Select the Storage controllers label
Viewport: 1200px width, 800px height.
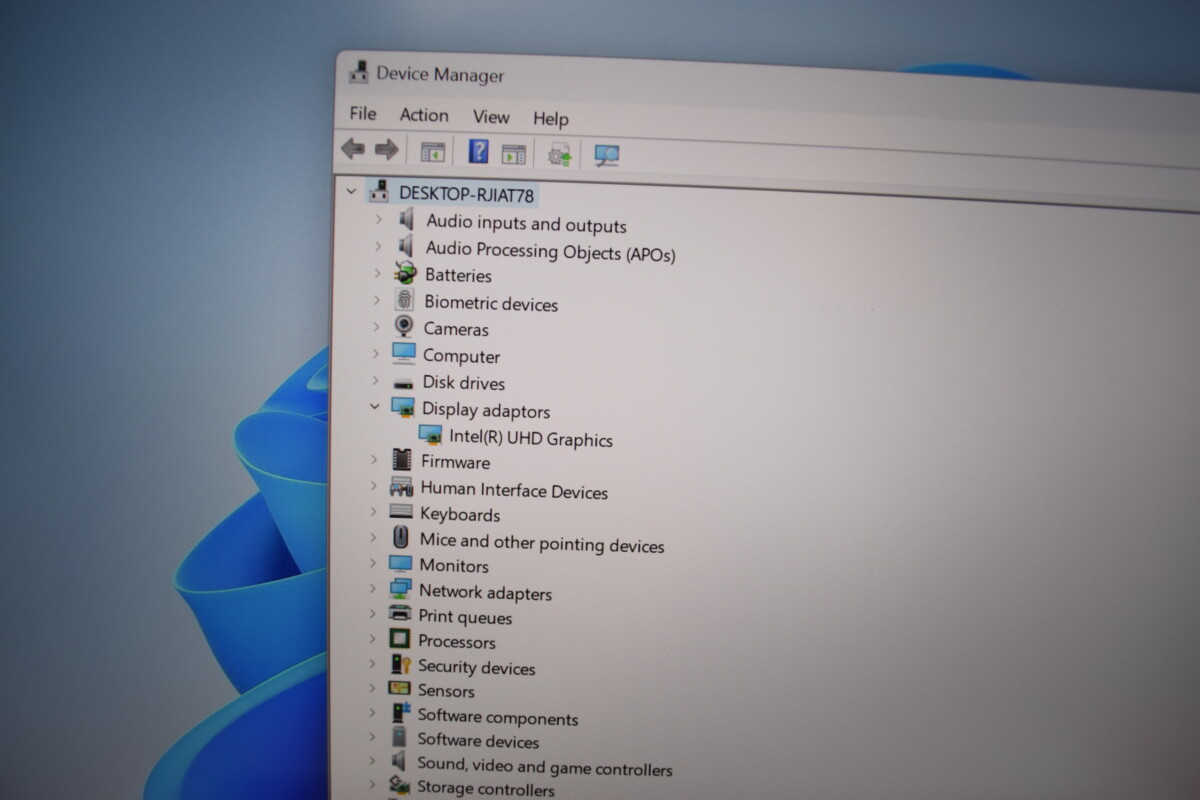[x=486, y=789]
